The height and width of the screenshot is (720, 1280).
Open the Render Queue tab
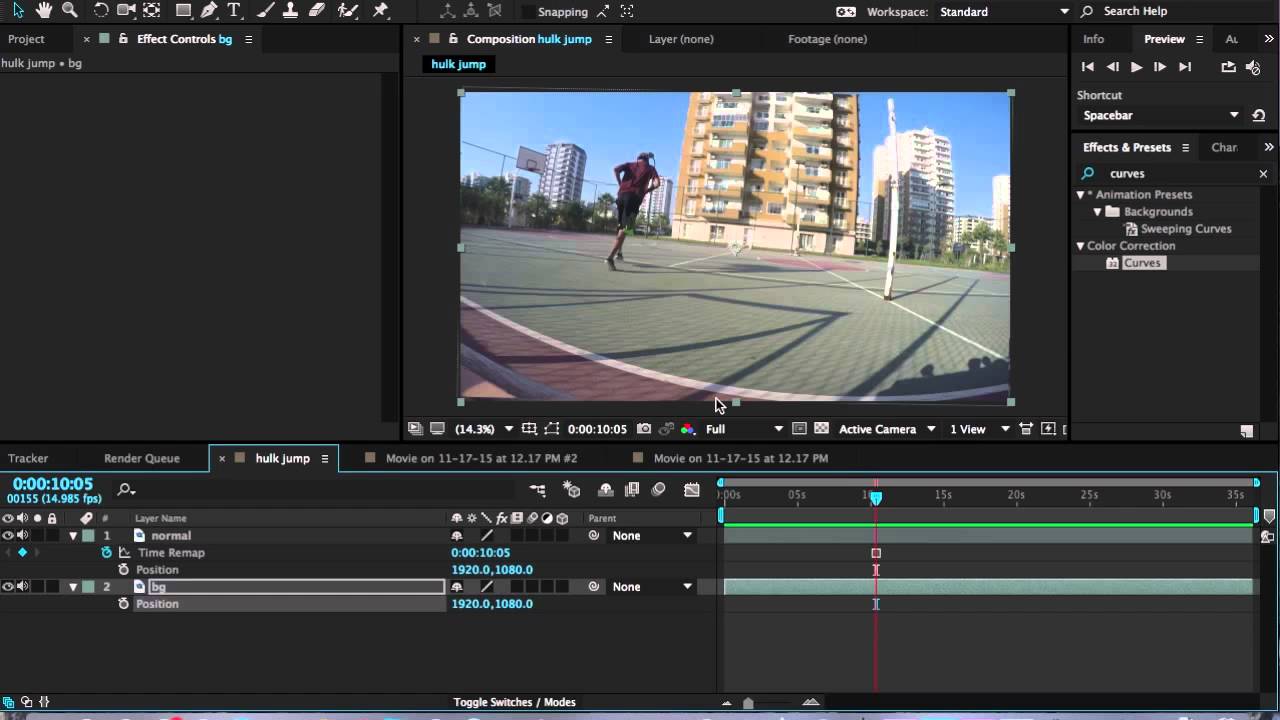tap(142, 458)
